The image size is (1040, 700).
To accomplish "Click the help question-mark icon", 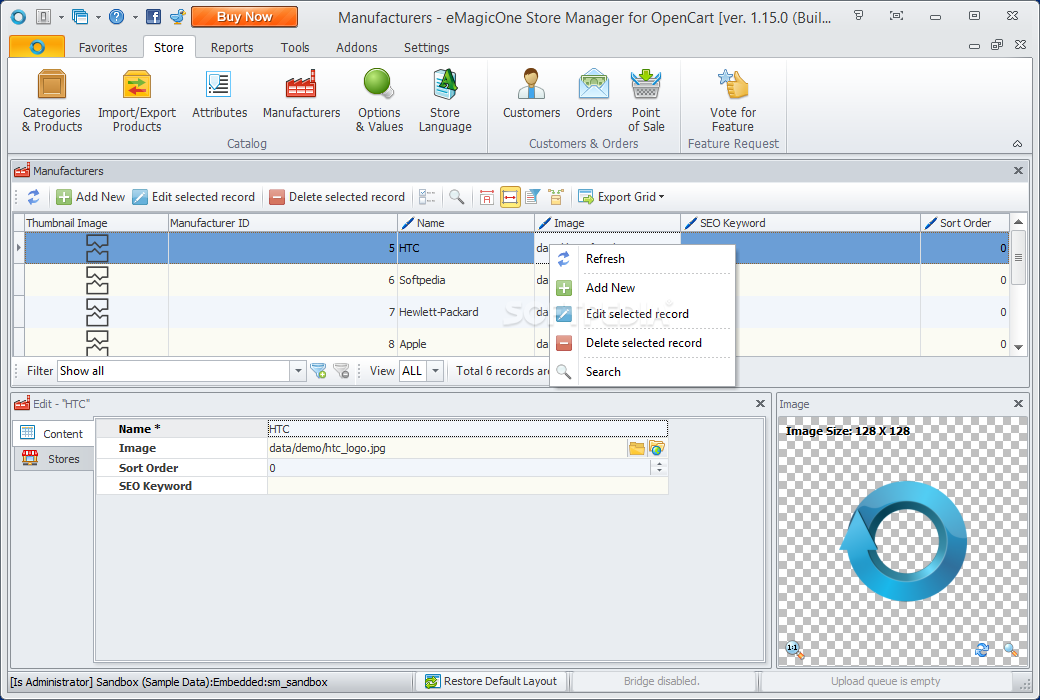I will click(x=116, y=17).
